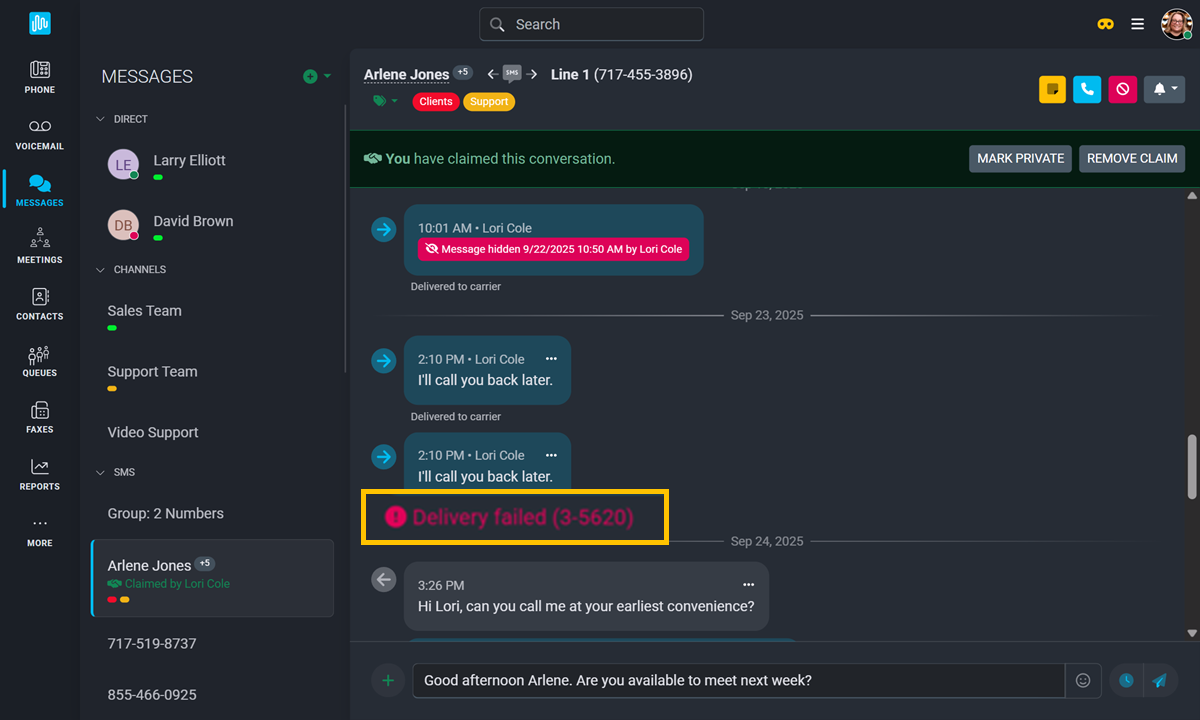Send the message via paper plane icon
The image size is (1200, 720).
tap(1159, 680)
